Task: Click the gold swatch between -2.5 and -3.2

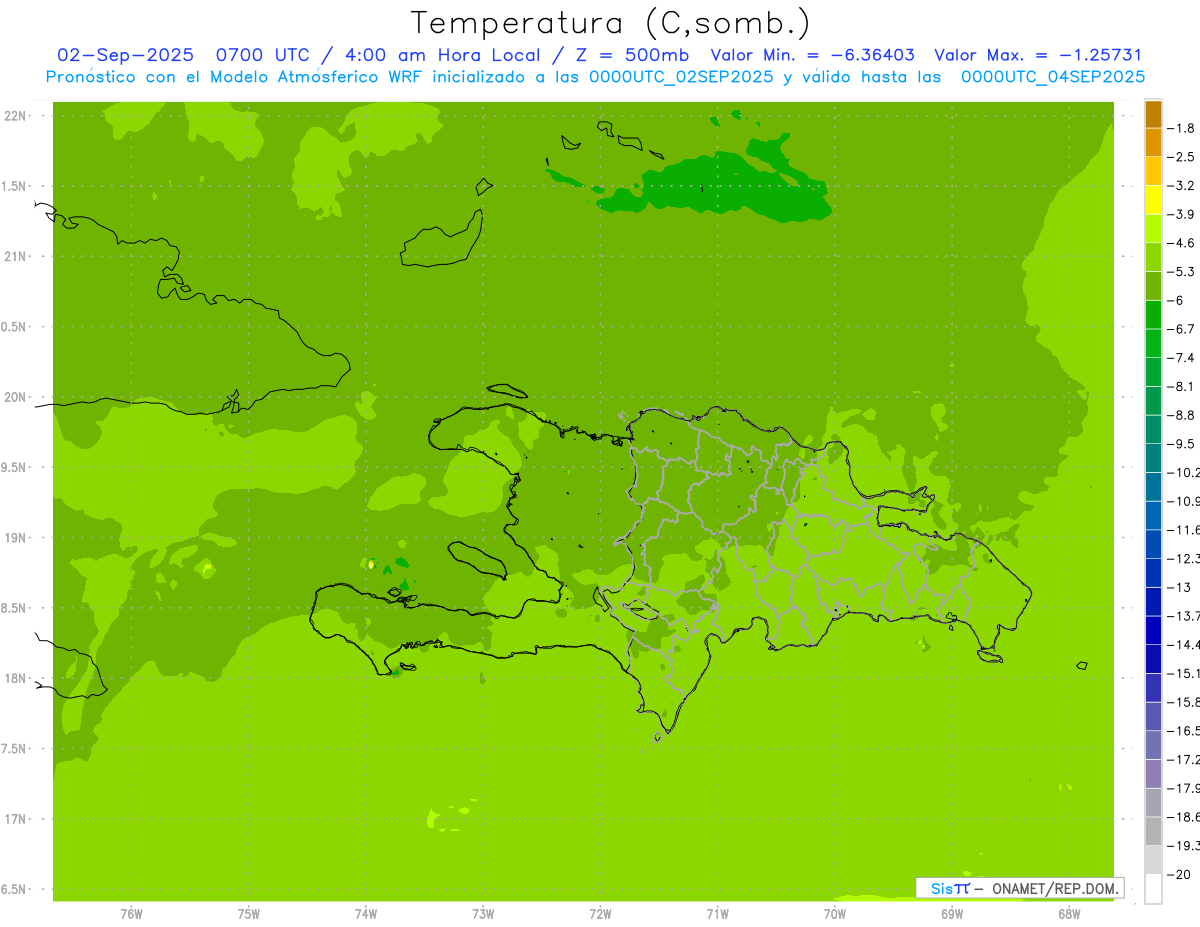Action: tap(1153, 172)
